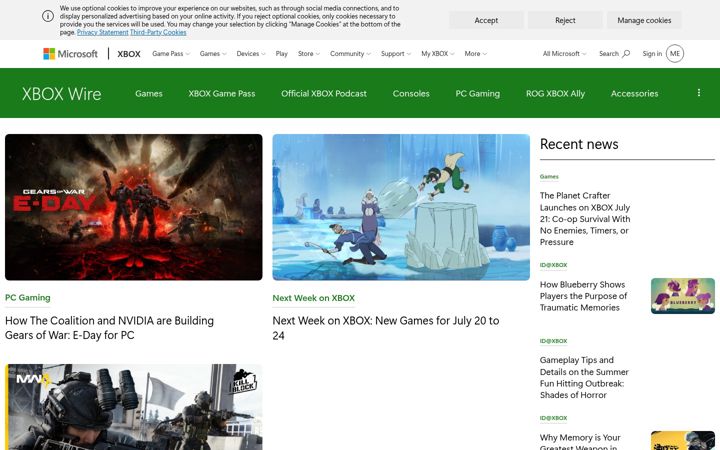Image resolution: width=720 pixels, height=450 pixels.
Task: Open XBOX Game Pass in the green bar
Action: (222, 93)
